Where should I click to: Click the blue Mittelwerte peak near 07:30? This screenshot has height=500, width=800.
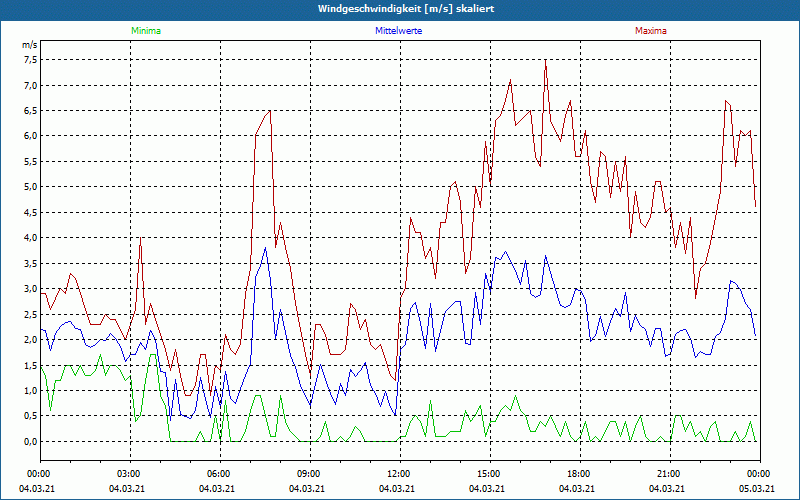(265, 248)
